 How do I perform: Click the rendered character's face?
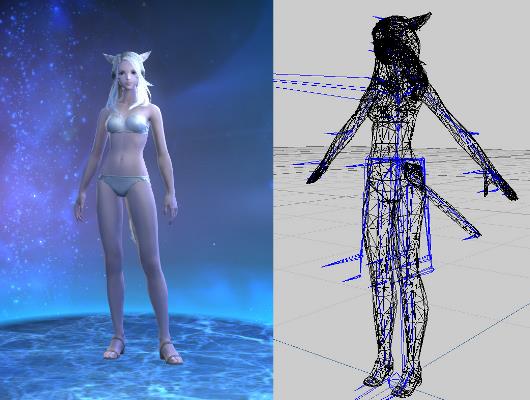click(x=127, y=77)
